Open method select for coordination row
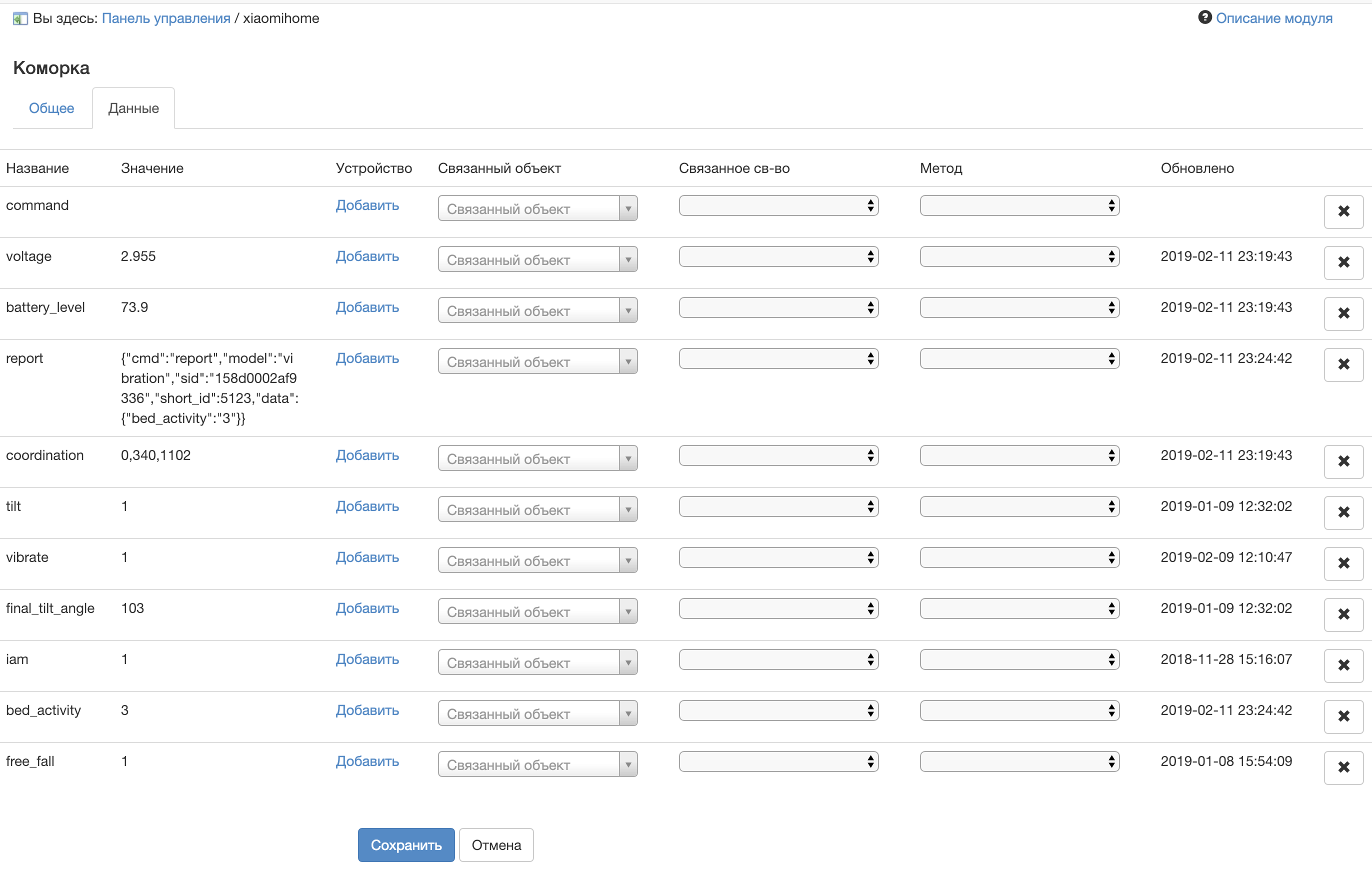 [1018, 455]
